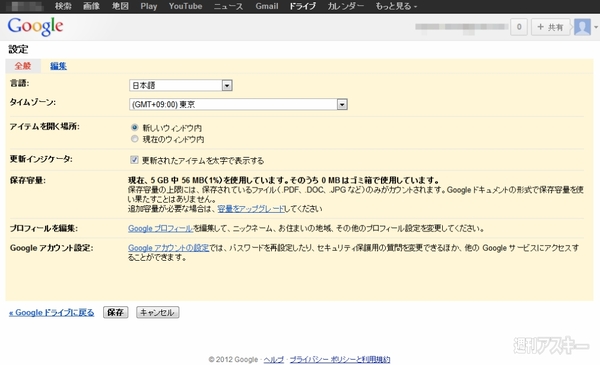Open the 言語 dropdown showing 日本語
Image resolution: width=600 pixels, height=365 pixels.
[181, 85]
